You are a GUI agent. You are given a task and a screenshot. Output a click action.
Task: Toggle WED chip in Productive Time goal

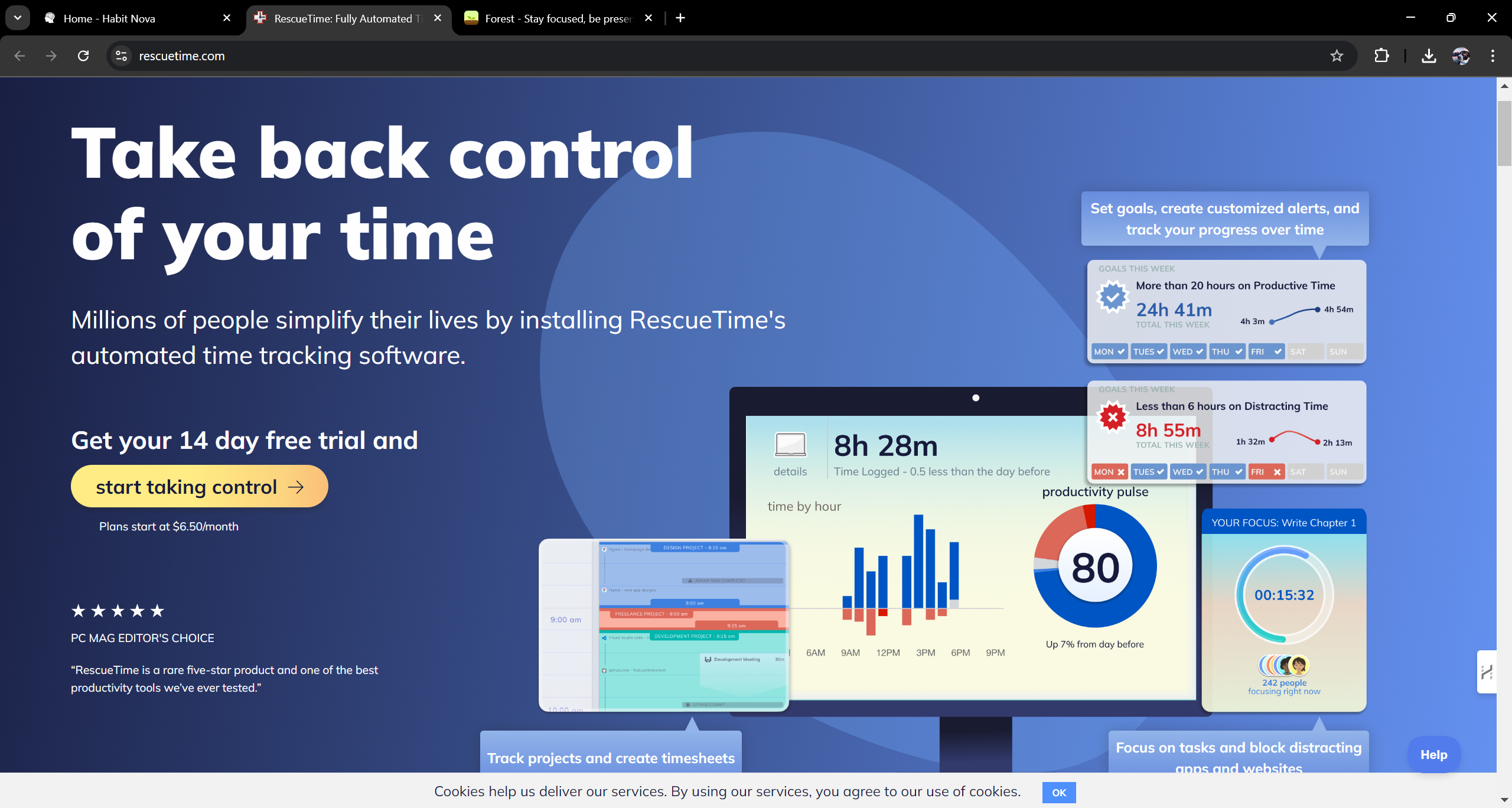[1188, 351]
